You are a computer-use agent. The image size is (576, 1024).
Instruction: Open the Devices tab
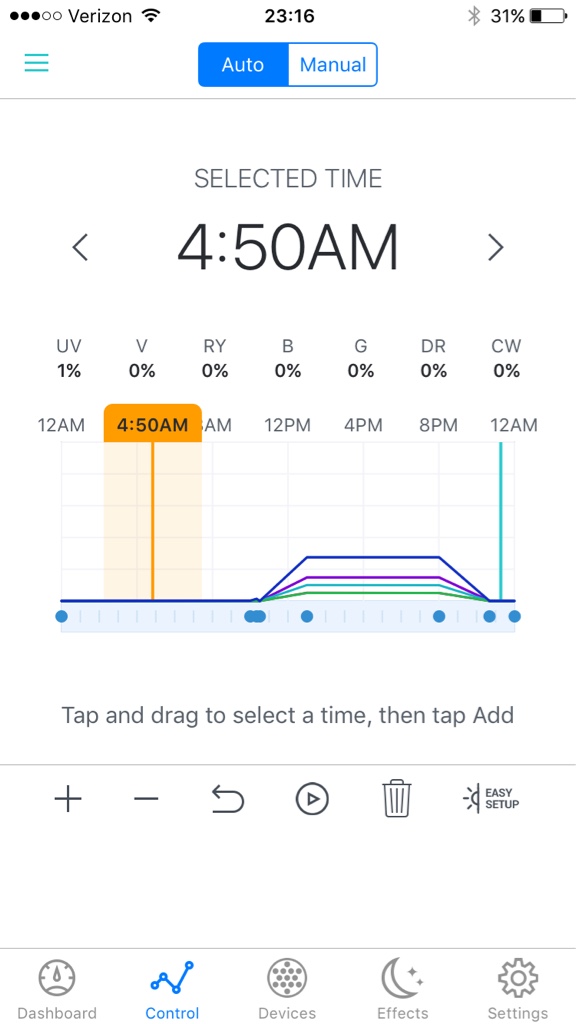coord(287,989)
